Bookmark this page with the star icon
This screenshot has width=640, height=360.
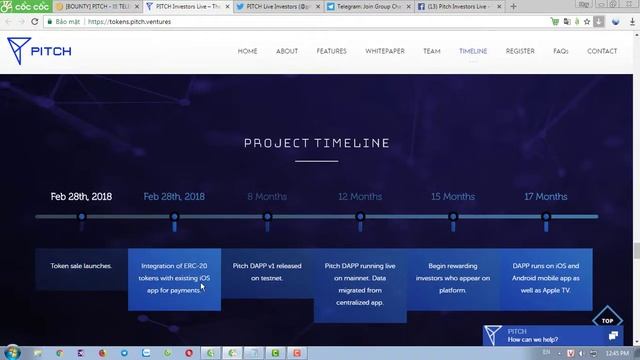pos(587,22)
